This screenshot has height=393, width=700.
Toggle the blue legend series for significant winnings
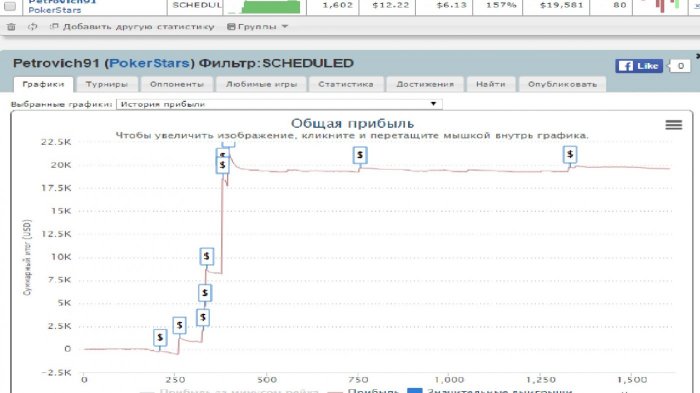(491, 390)
